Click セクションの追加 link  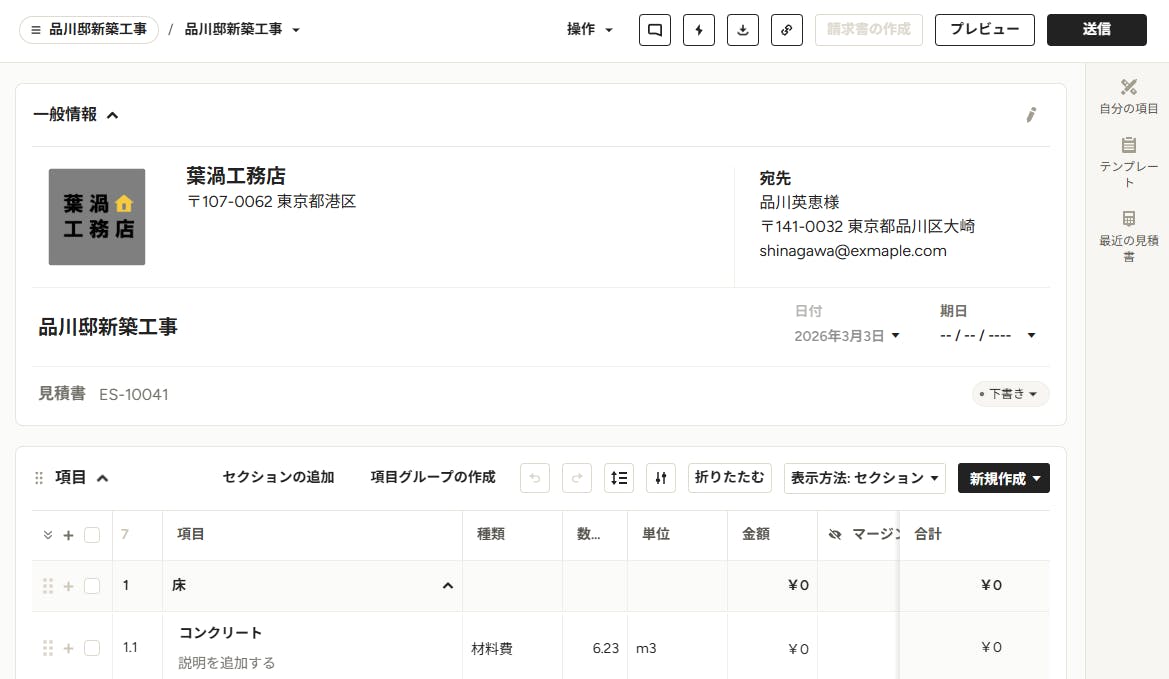(278, 477)
